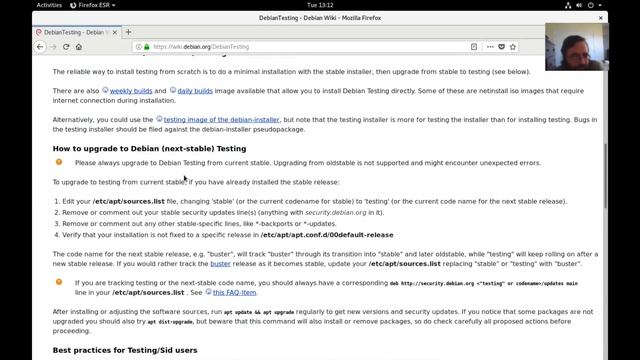Bookmark this page with the star
This screenshot has height=360, width=640.
(513, 47)
